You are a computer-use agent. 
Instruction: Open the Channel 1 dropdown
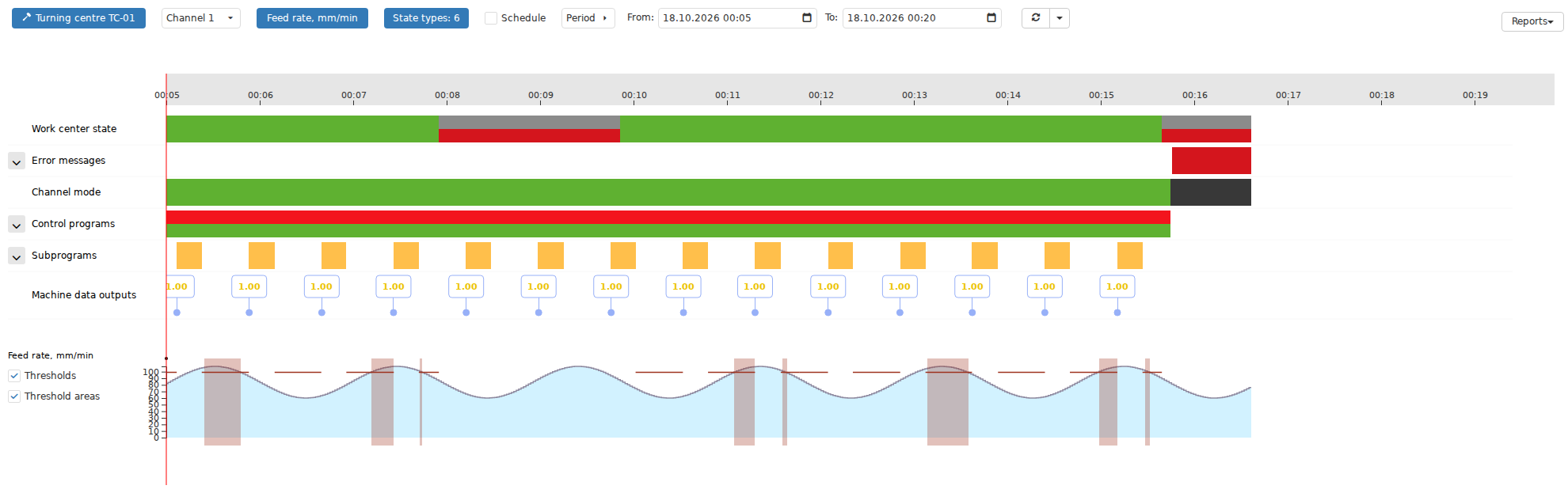[x=200, y=18]
